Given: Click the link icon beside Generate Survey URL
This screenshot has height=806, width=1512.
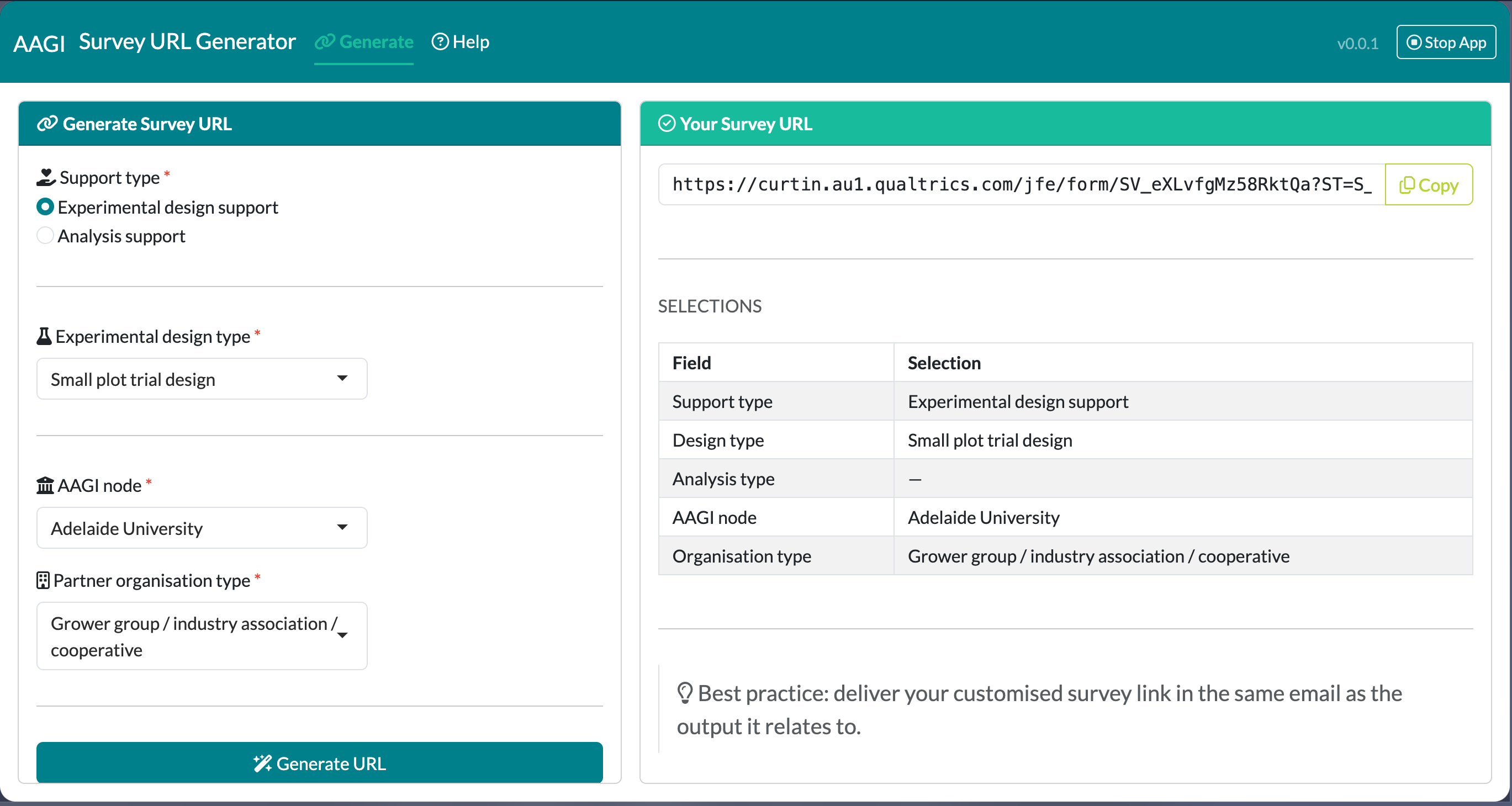Looking at the screenshot, I should 47,124.
